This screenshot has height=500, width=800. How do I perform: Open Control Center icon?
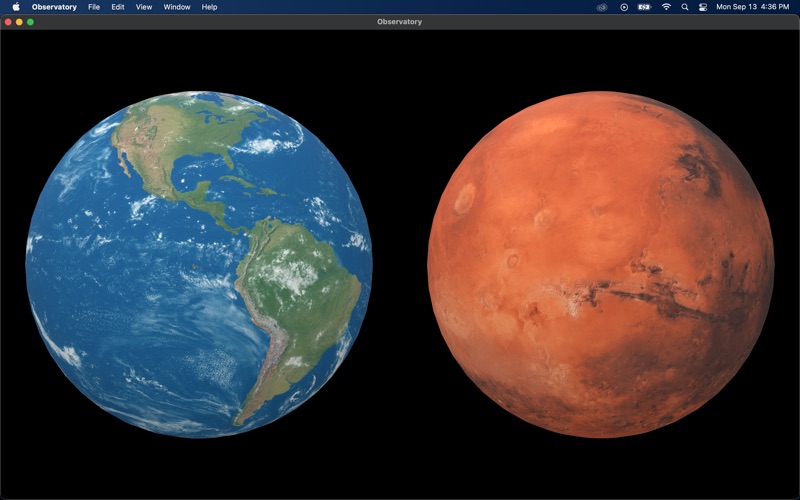tap(703, 7)
